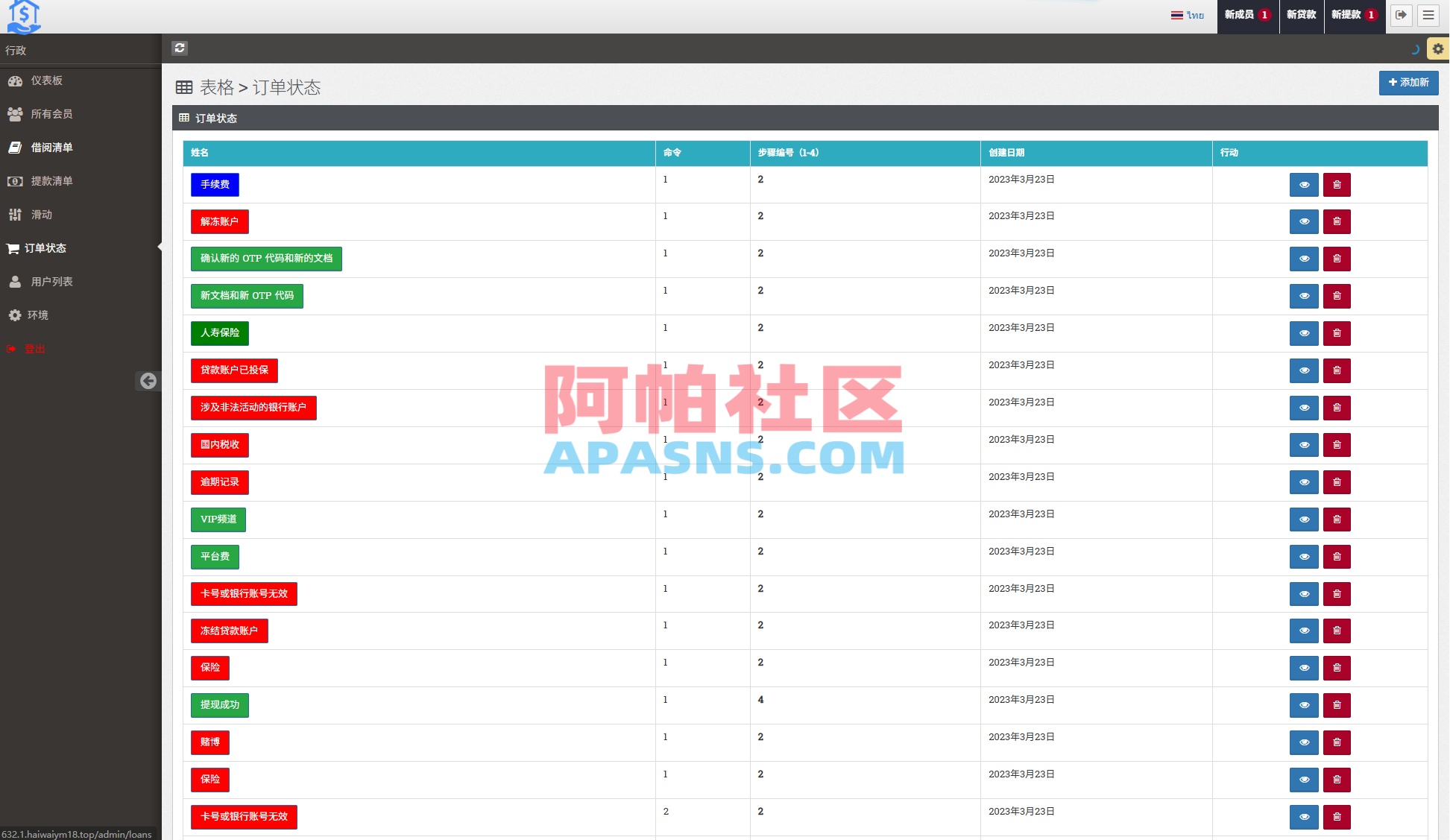Screen dimensions: 1450x840
Task: Toggle dark mode with the moon icon
Action: tap(1415, 49)
